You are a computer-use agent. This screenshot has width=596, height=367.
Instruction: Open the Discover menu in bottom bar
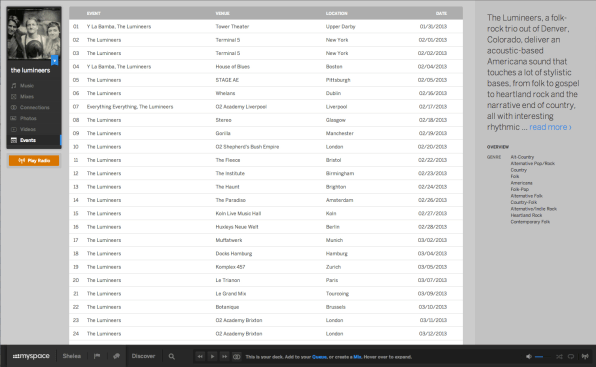point(143,356)
